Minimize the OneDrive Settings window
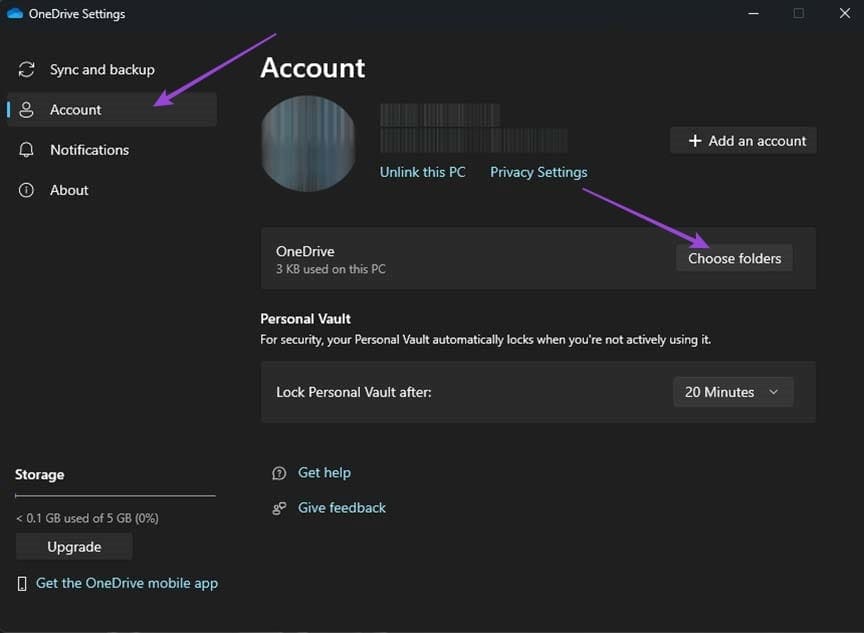 [x=753, y=13]
